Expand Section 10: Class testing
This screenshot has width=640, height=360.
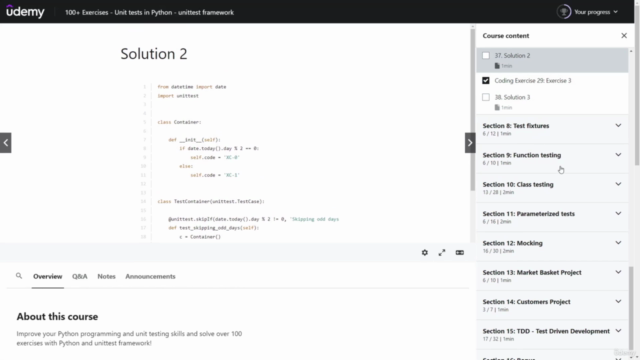coord(552,188)
